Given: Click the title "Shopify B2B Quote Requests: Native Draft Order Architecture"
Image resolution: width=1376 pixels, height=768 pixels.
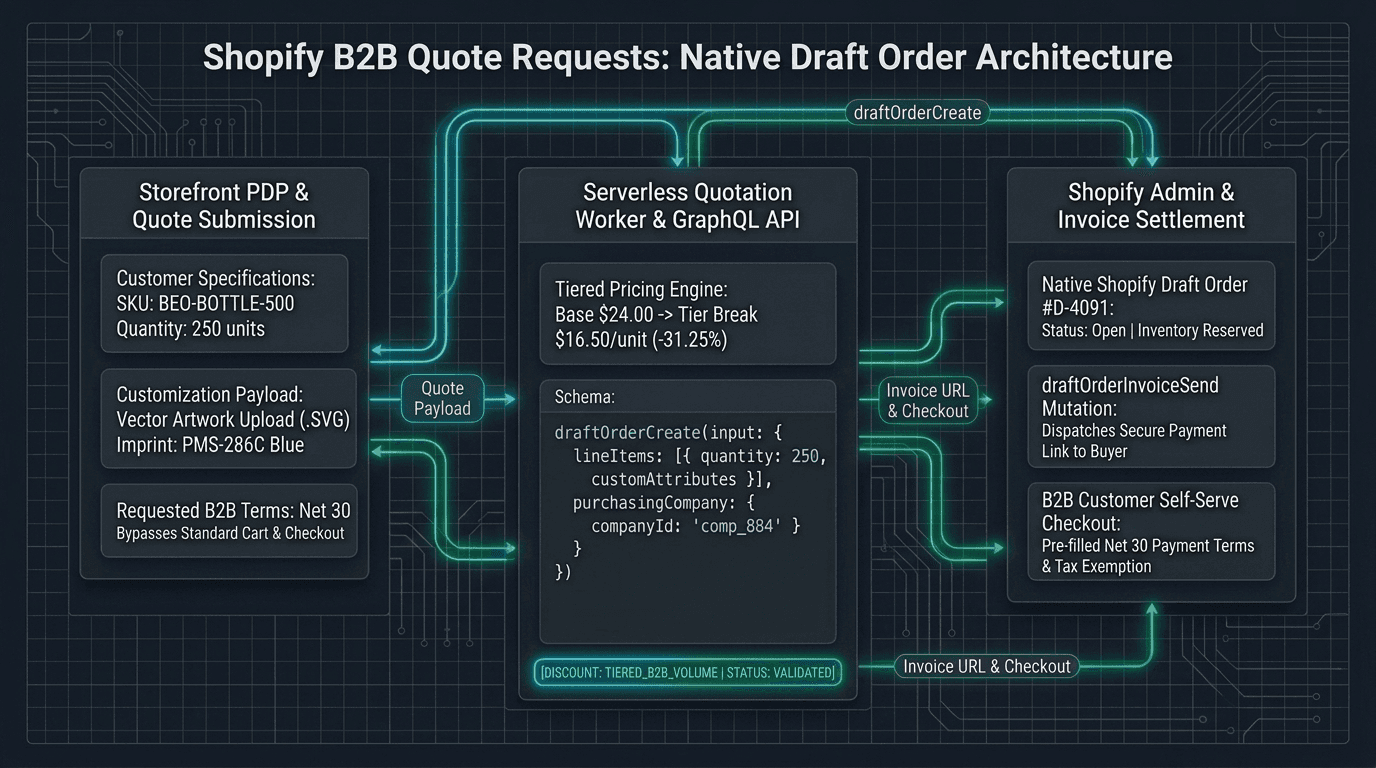Looking at the screenshot, I should 687,57.
